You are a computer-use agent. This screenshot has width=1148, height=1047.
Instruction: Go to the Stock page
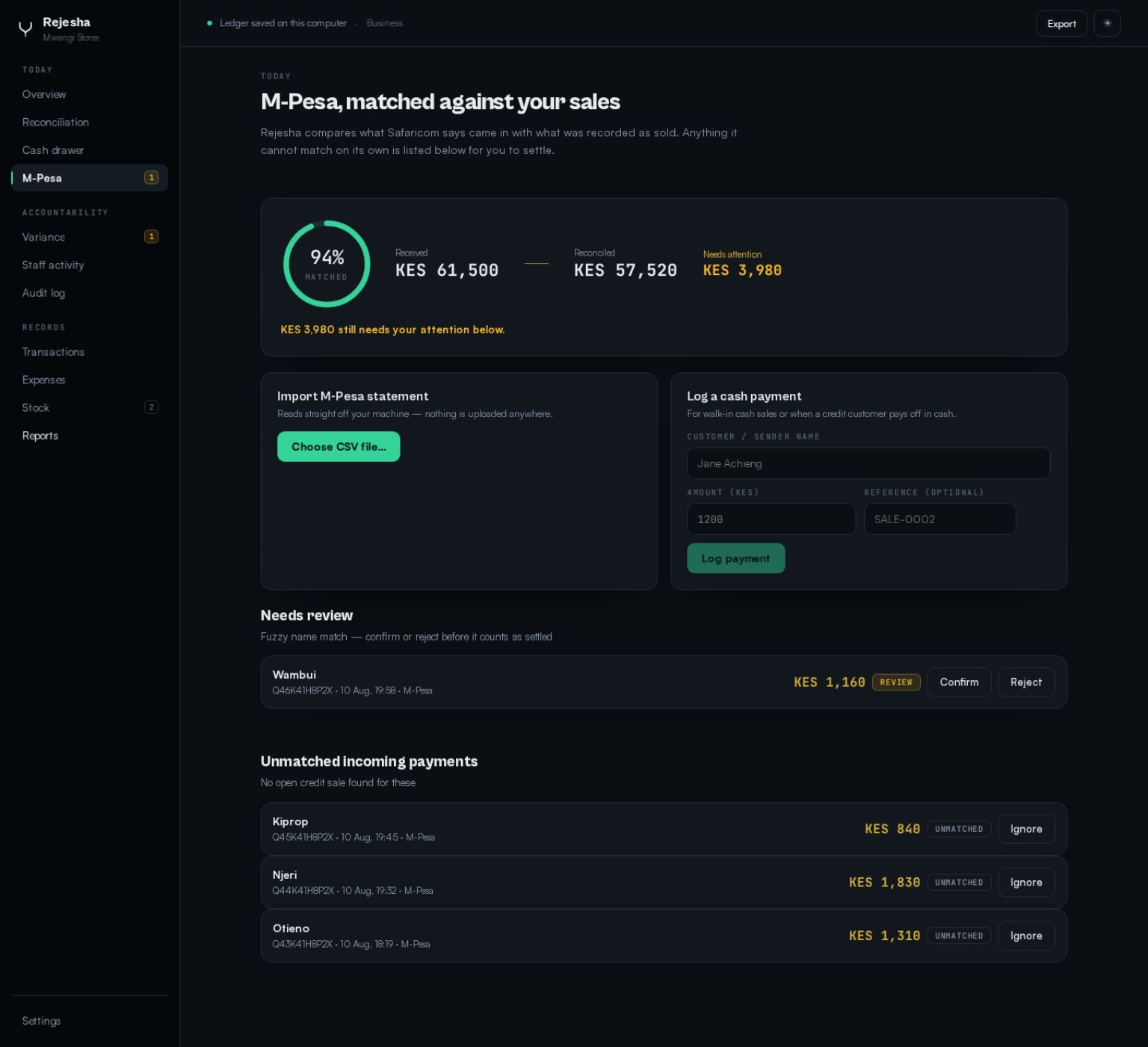click(90, 407)
